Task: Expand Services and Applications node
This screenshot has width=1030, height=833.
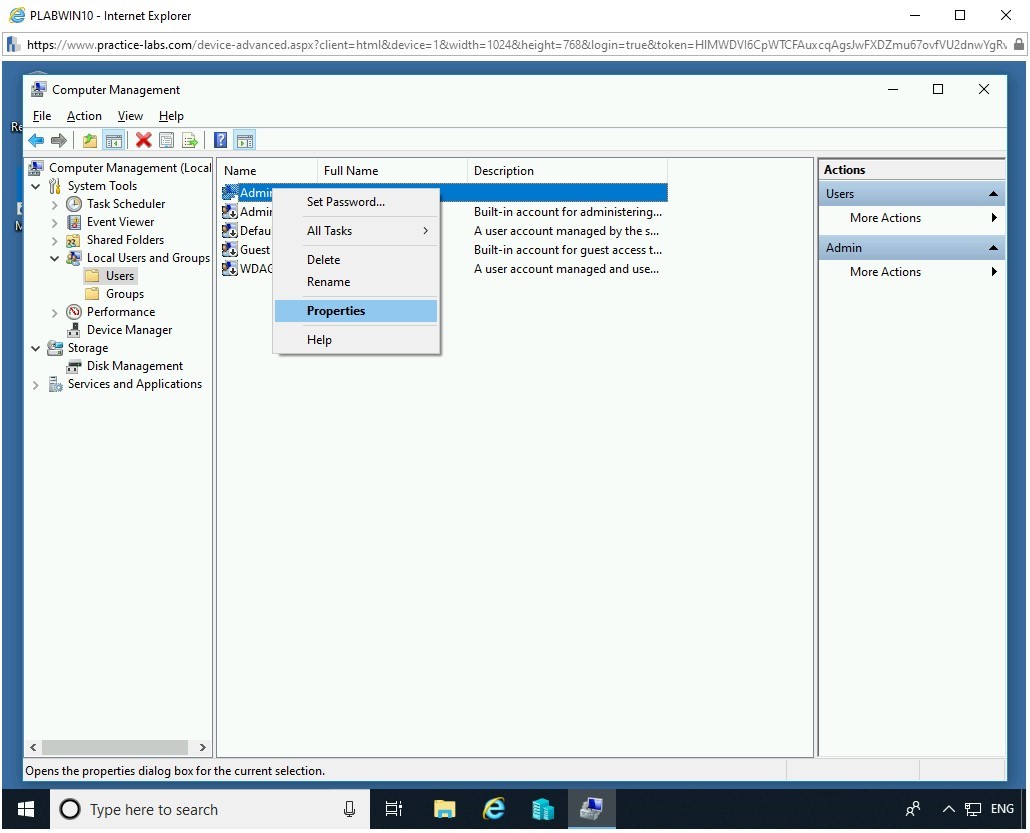Action: click(36, 385)
